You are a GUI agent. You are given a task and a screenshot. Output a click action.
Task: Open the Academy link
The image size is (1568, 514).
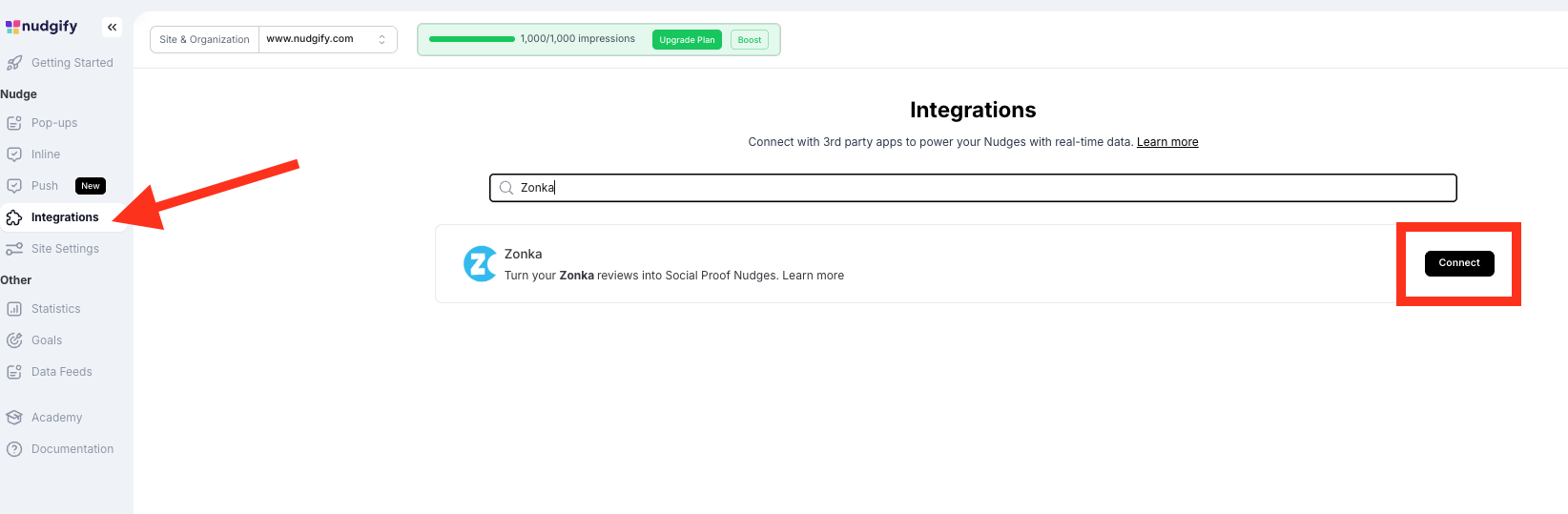click(57, 418)
